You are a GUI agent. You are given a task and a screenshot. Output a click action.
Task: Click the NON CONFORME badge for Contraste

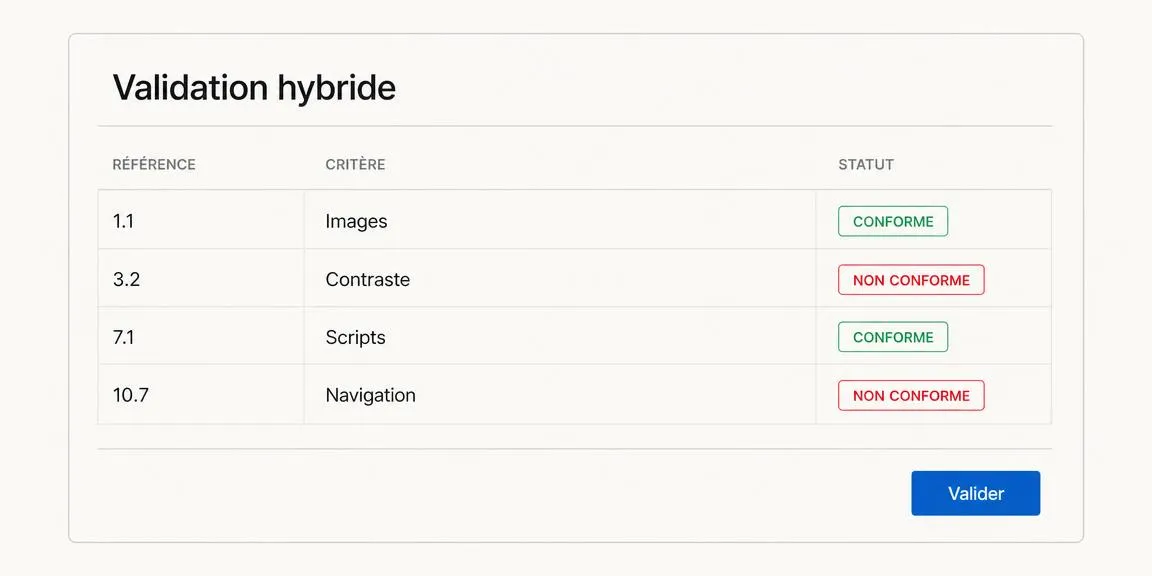[911, 280]
